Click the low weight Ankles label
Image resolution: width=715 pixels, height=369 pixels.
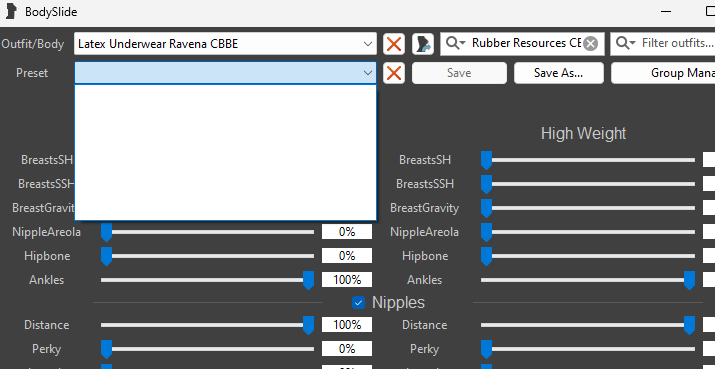pos(47,280)
